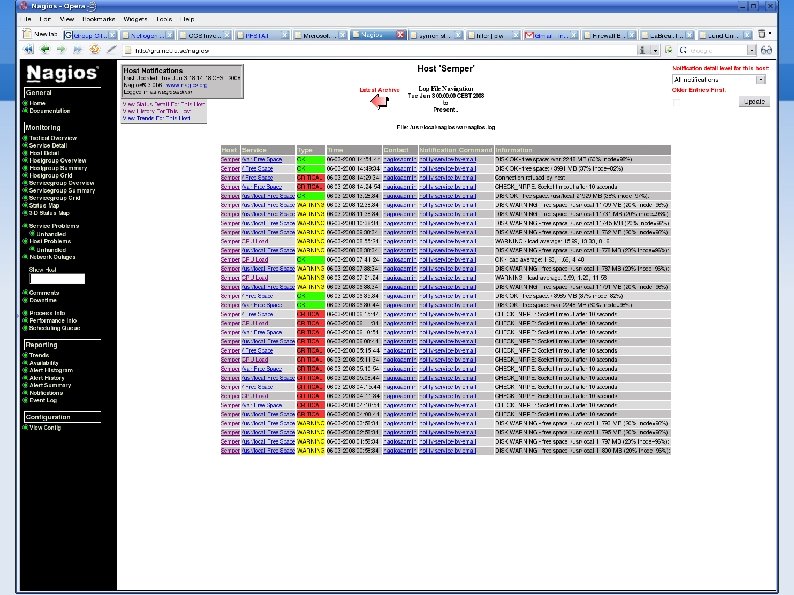Click the Latest Archive link text
This screenshot has height=595, width=794.
[379, 90]
